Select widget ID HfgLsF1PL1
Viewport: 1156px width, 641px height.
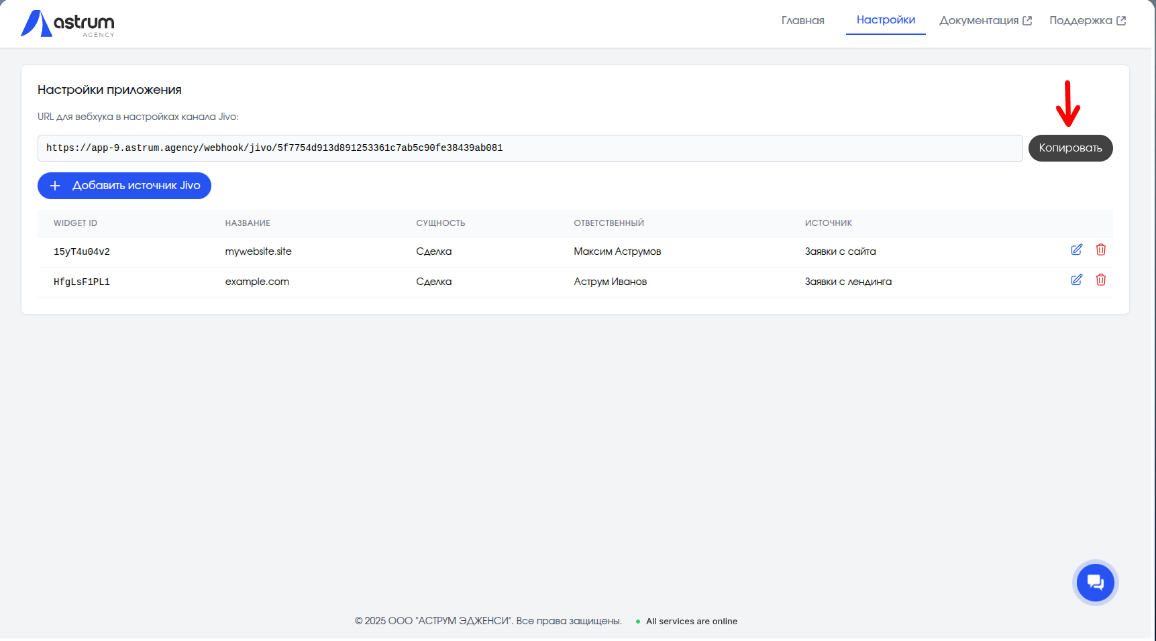tap(81, 282)
